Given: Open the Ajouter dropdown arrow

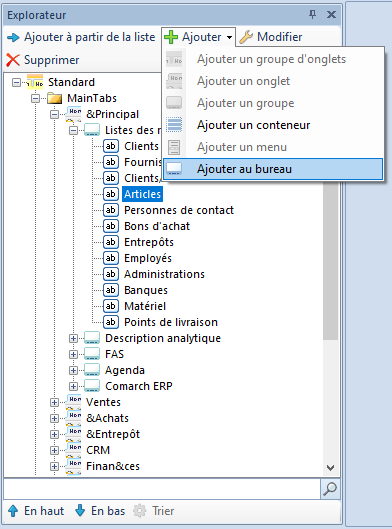Looking at the screenshot, I should tap(229, 37).
